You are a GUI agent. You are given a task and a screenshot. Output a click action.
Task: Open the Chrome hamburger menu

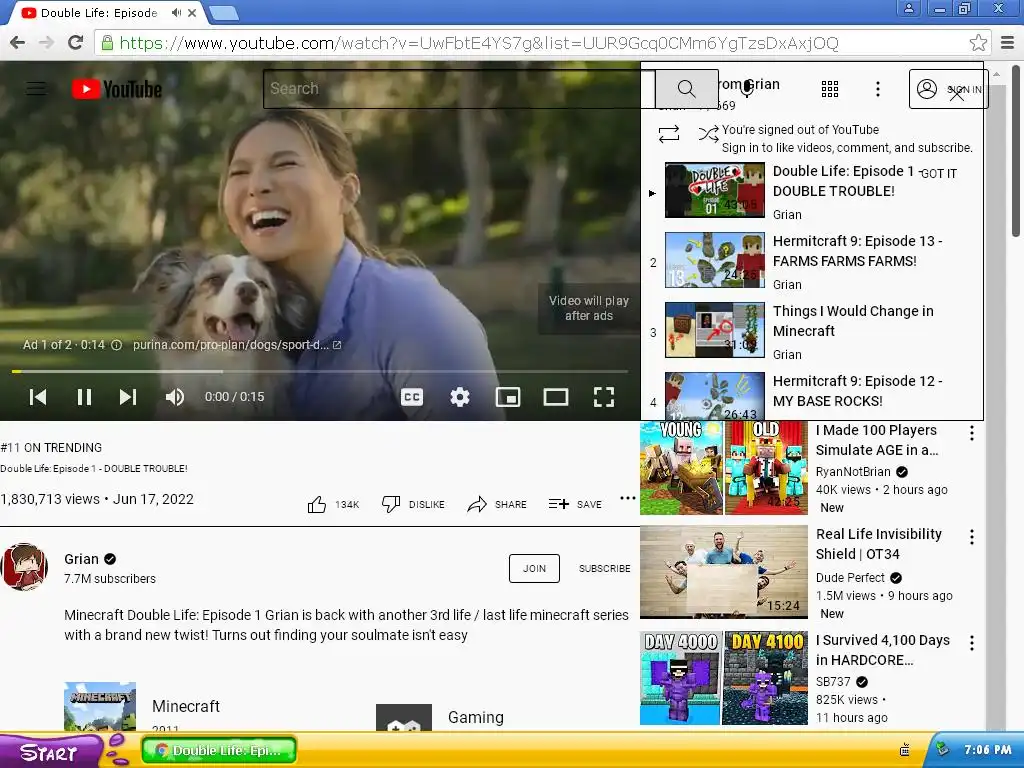point(1008,43)
